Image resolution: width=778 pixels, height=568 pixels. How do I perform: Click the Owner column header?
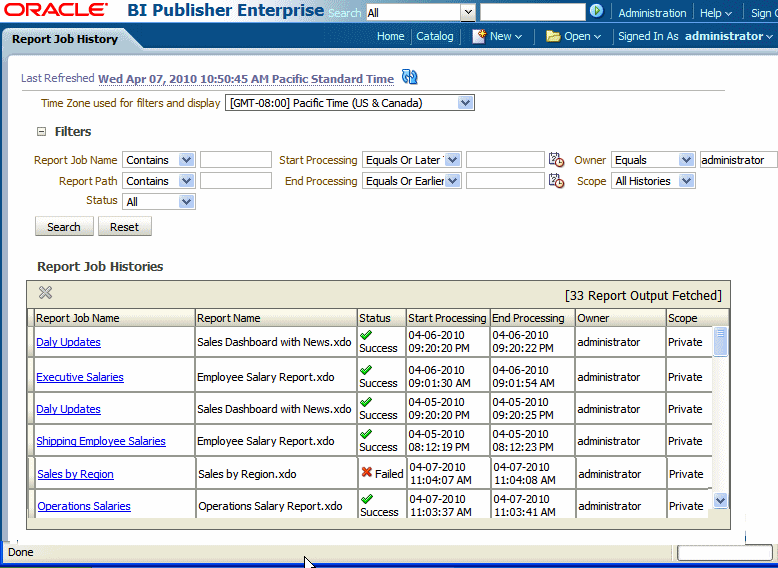coord(620,318)
